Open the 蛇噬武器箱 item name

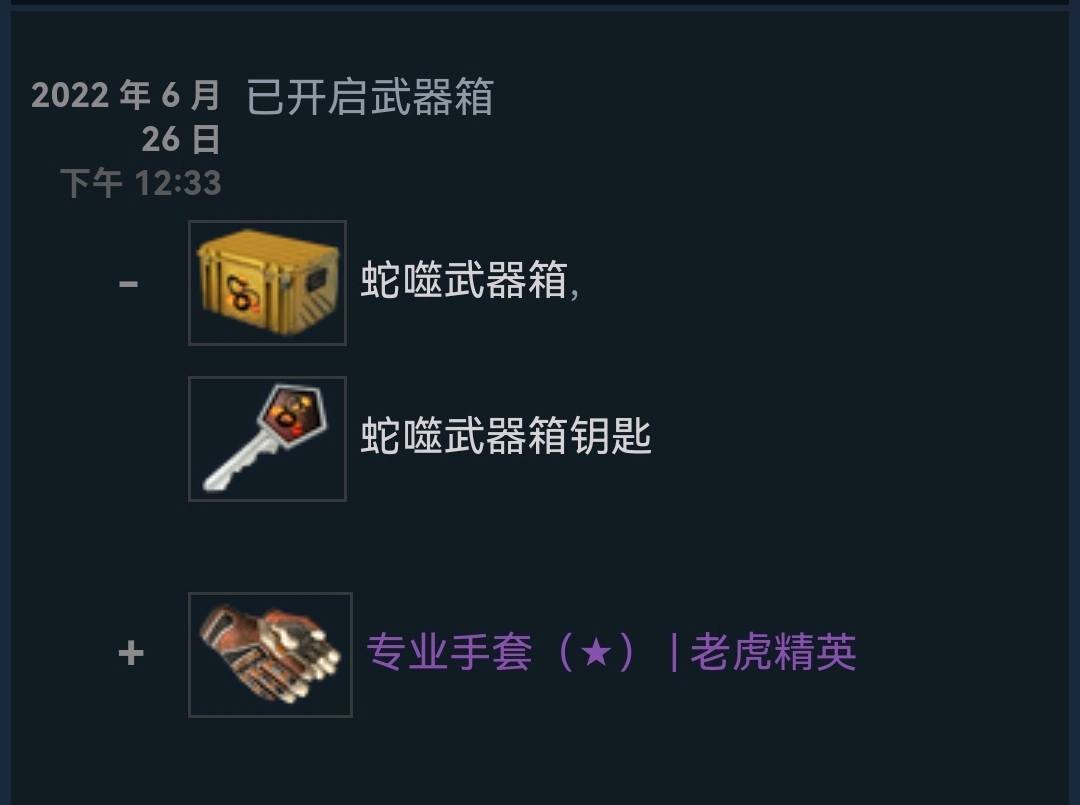click(464, 280)
